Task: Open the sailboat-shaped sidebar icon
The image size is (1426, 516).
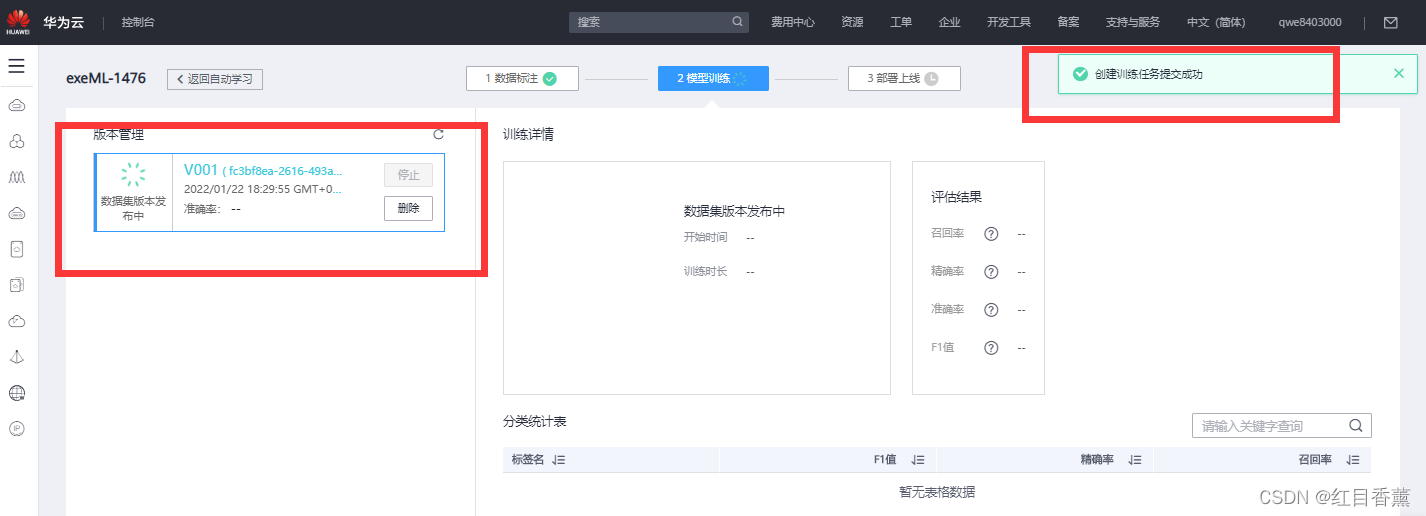Action: pyautogui.click(x=16, y=357)
